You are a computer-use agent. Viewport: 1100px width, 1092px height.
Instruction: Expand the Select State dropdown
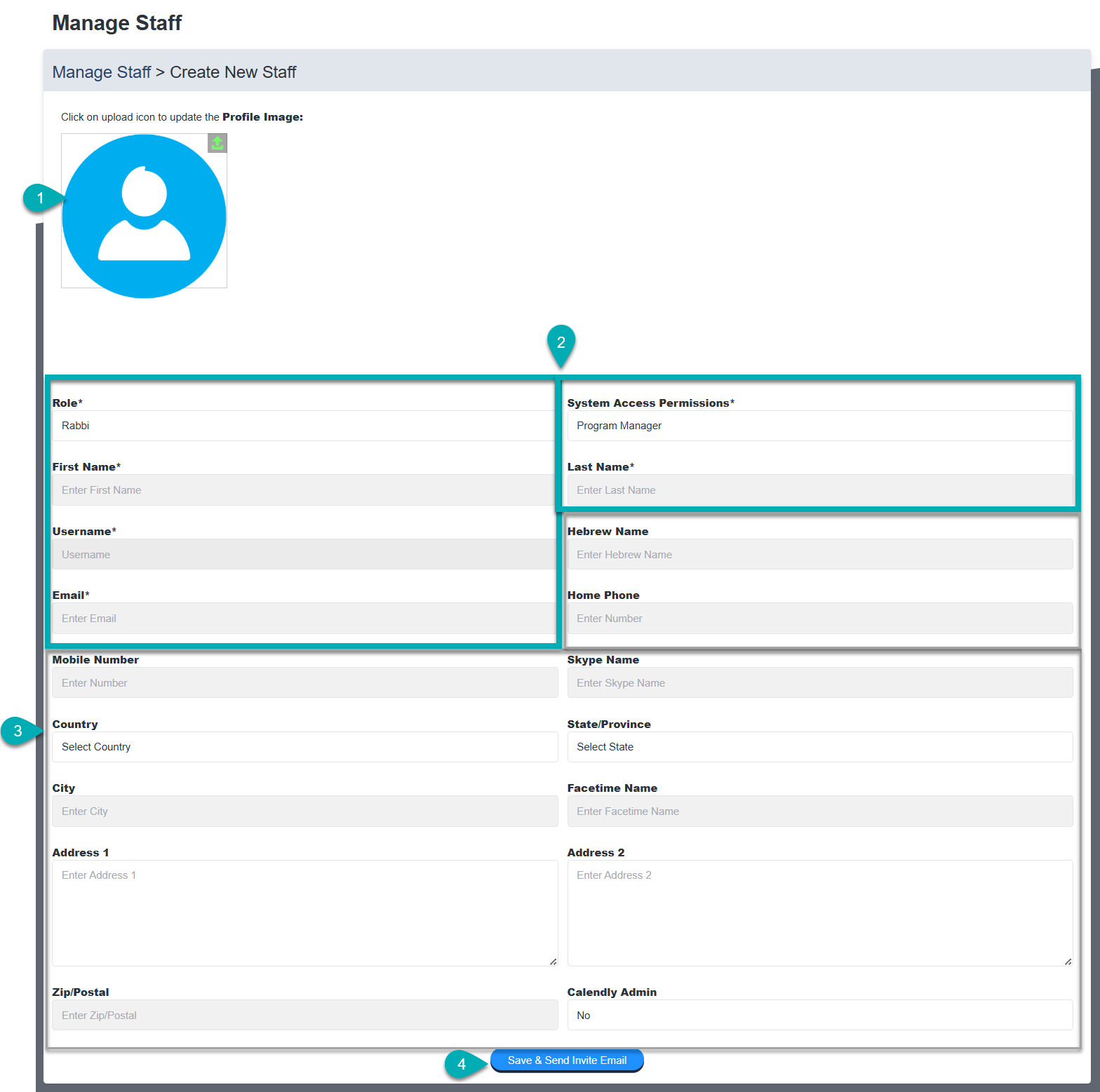click(819, 747)
